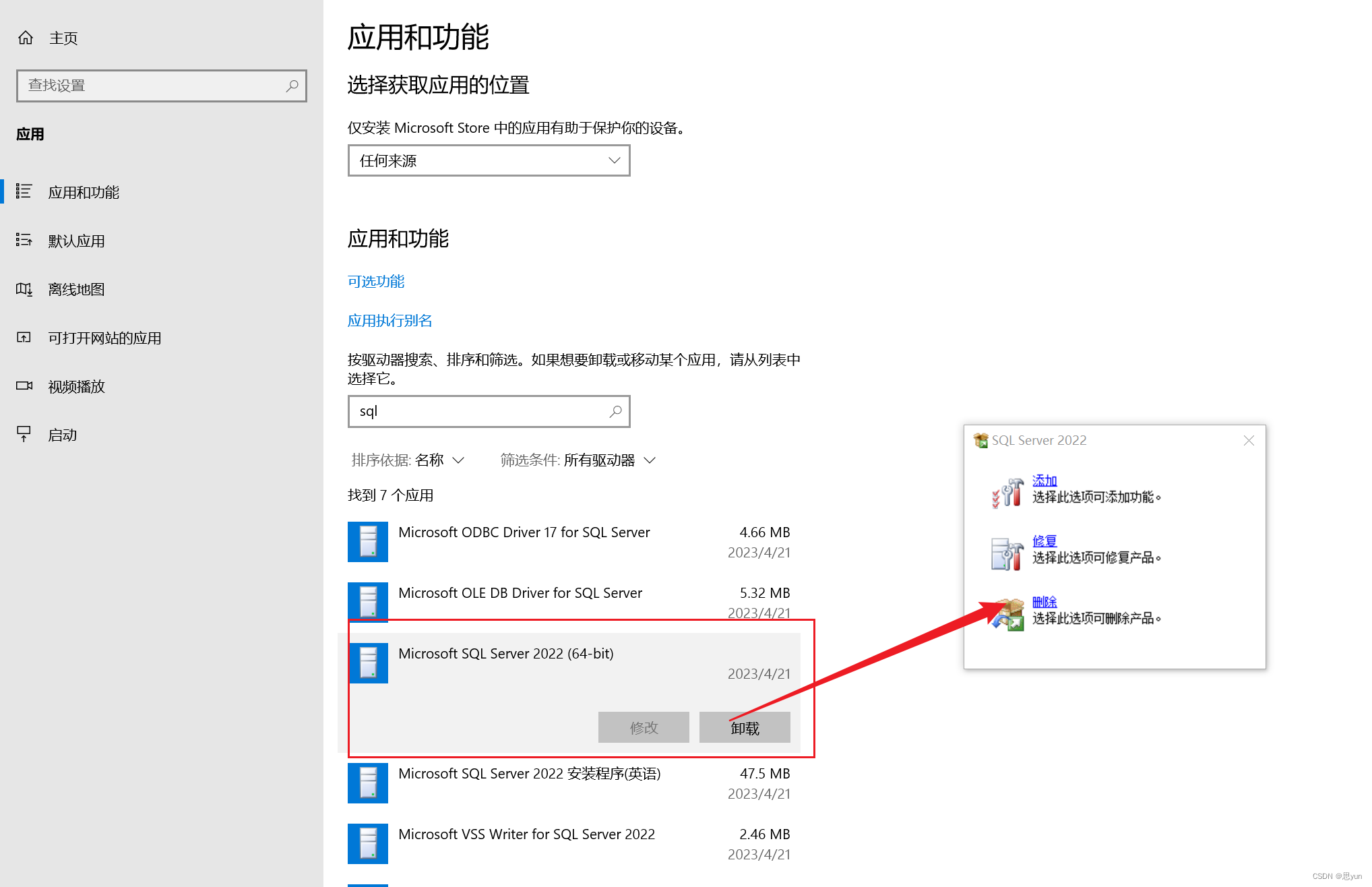Open 视频播放 settings page
Viewport: 1372px width, 887px height.
pyautogui.click(x=77, y=386)
